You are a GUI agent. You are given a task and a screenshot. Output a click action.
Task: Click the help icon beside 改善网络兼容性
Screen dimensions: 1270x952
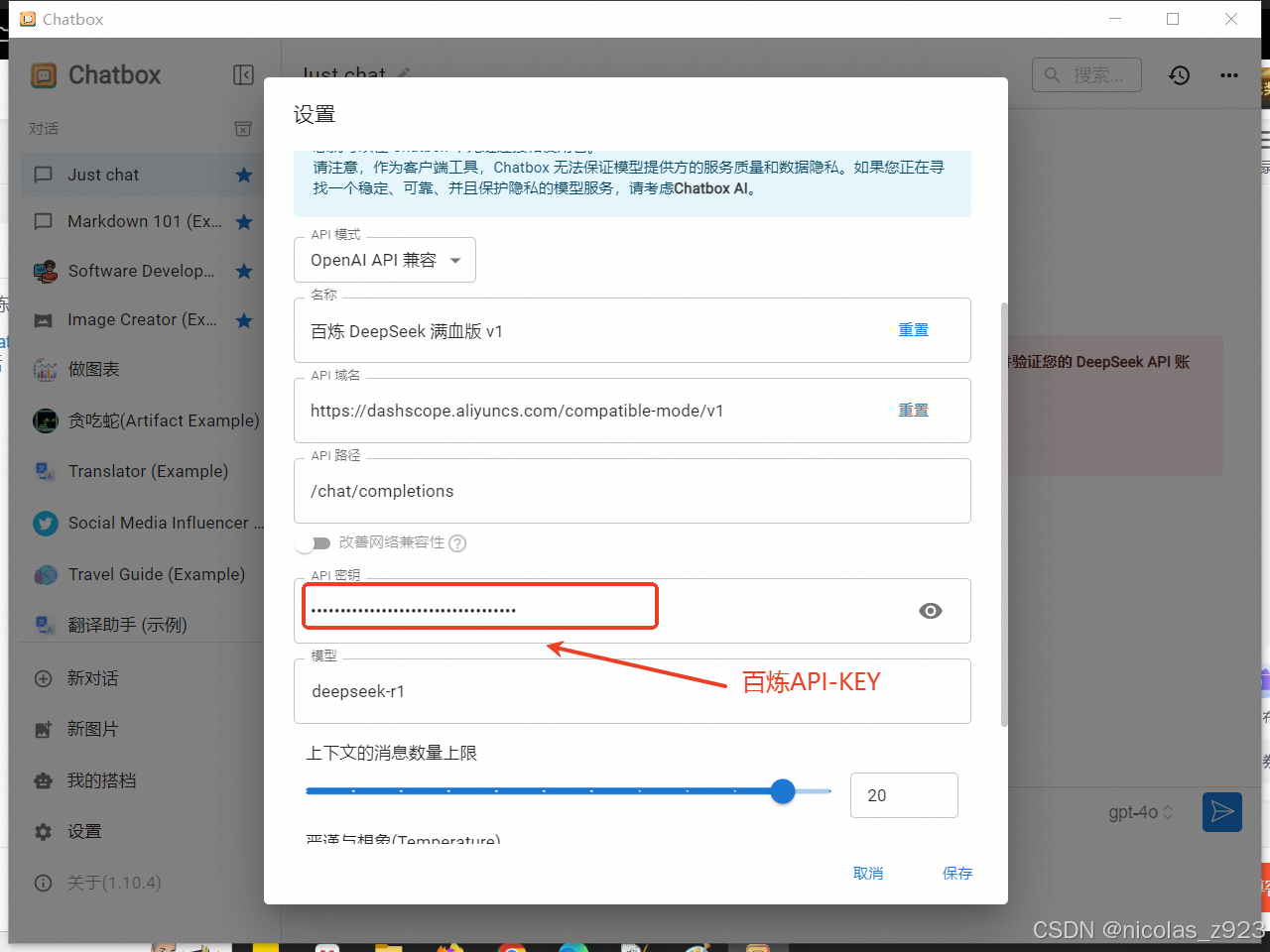[x=457, y=542]
